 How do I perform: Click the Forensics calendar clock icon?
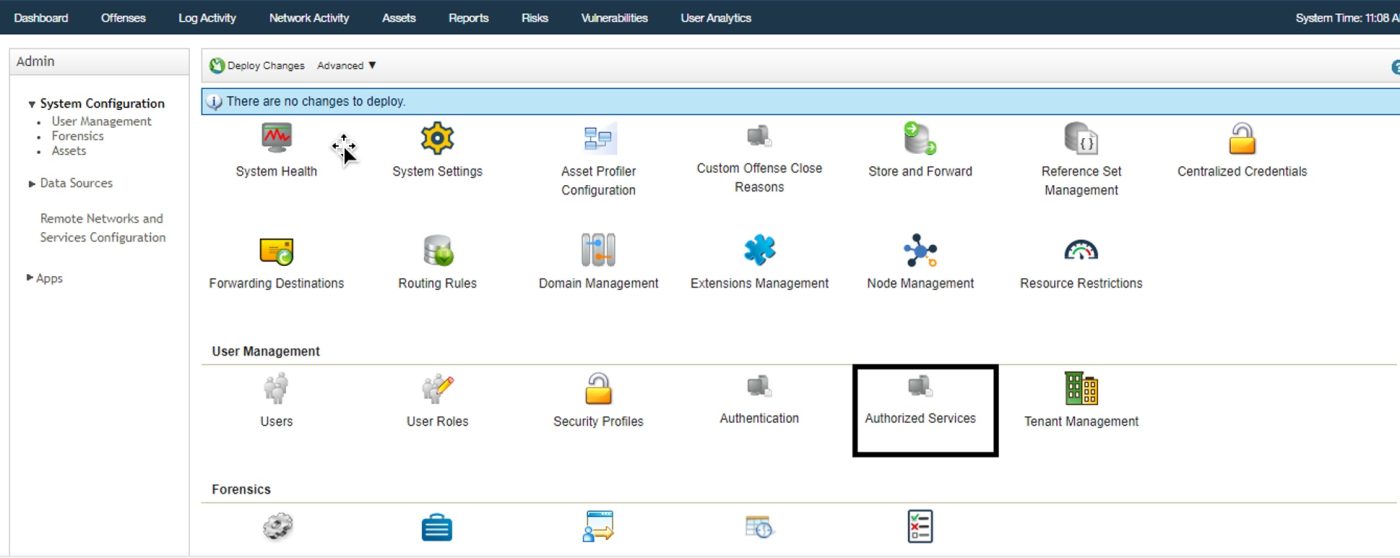759,527
